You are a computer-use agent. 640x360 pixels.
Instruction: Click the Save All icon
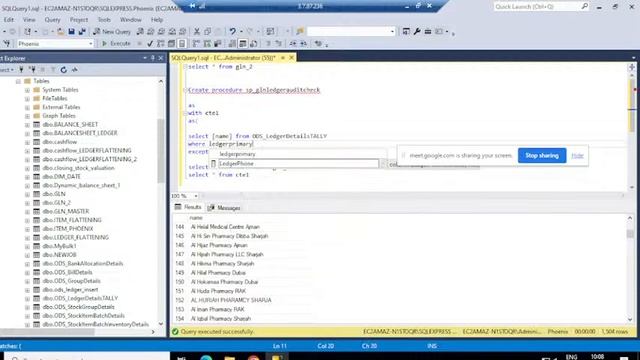coord(82,31)
